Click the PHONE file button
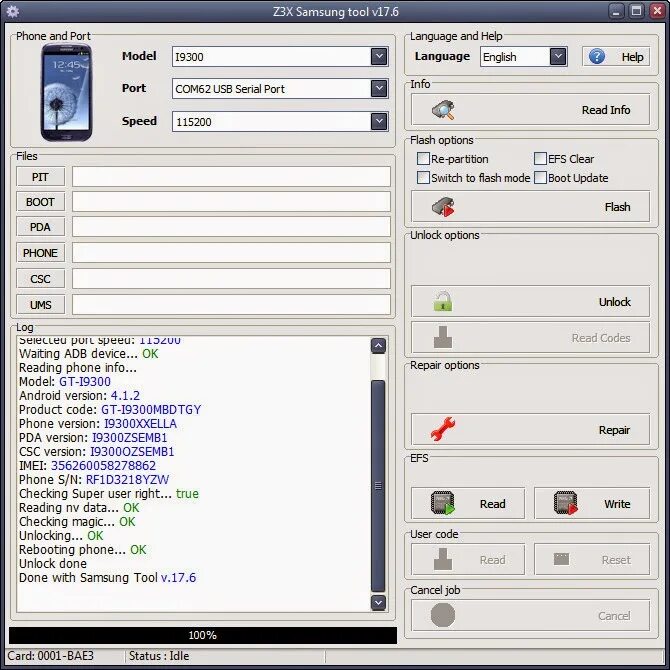 pyautogui.click(x=41, y=253)
